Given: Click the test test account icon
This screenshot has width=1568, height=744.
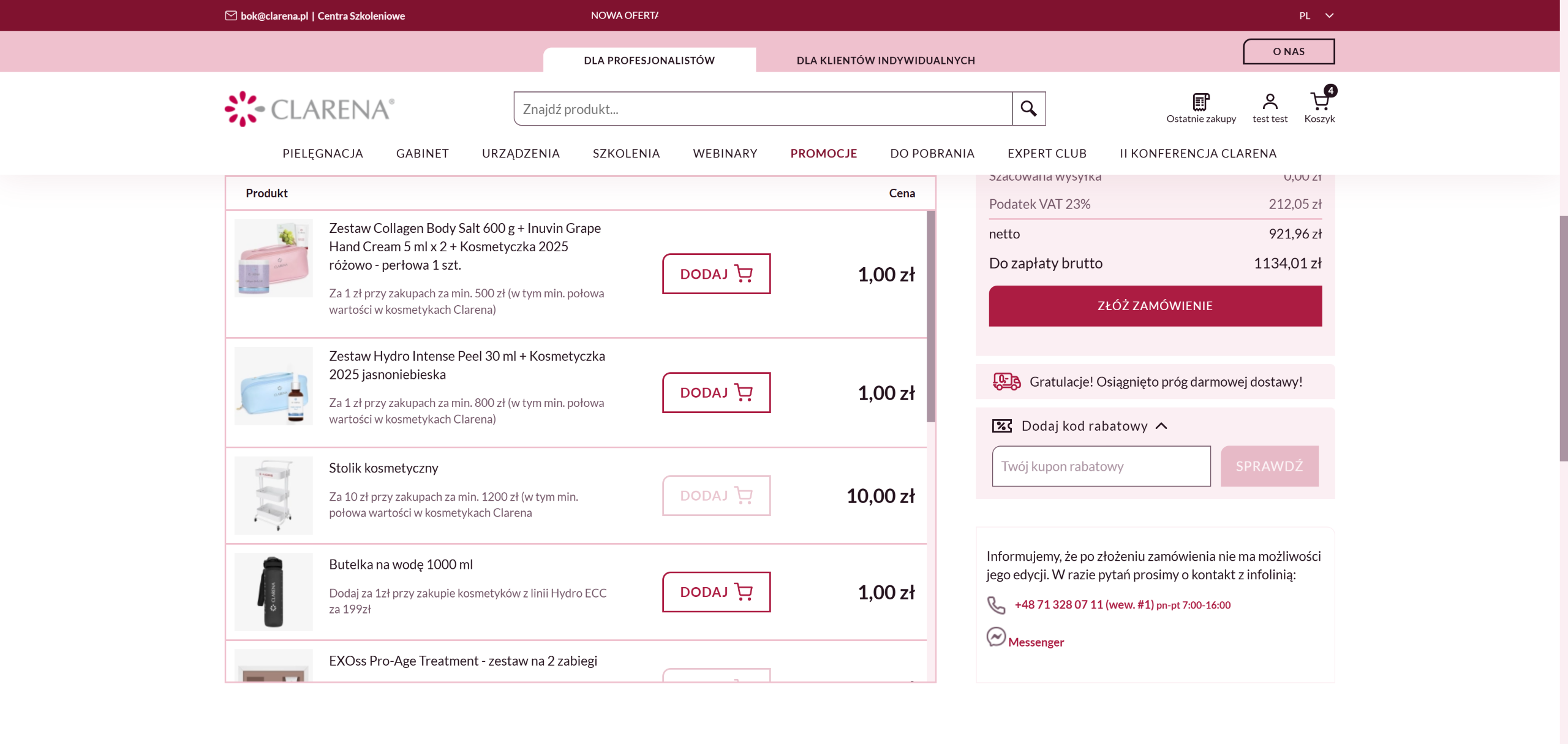Looking at the screenshot, I should point(1270,102).
